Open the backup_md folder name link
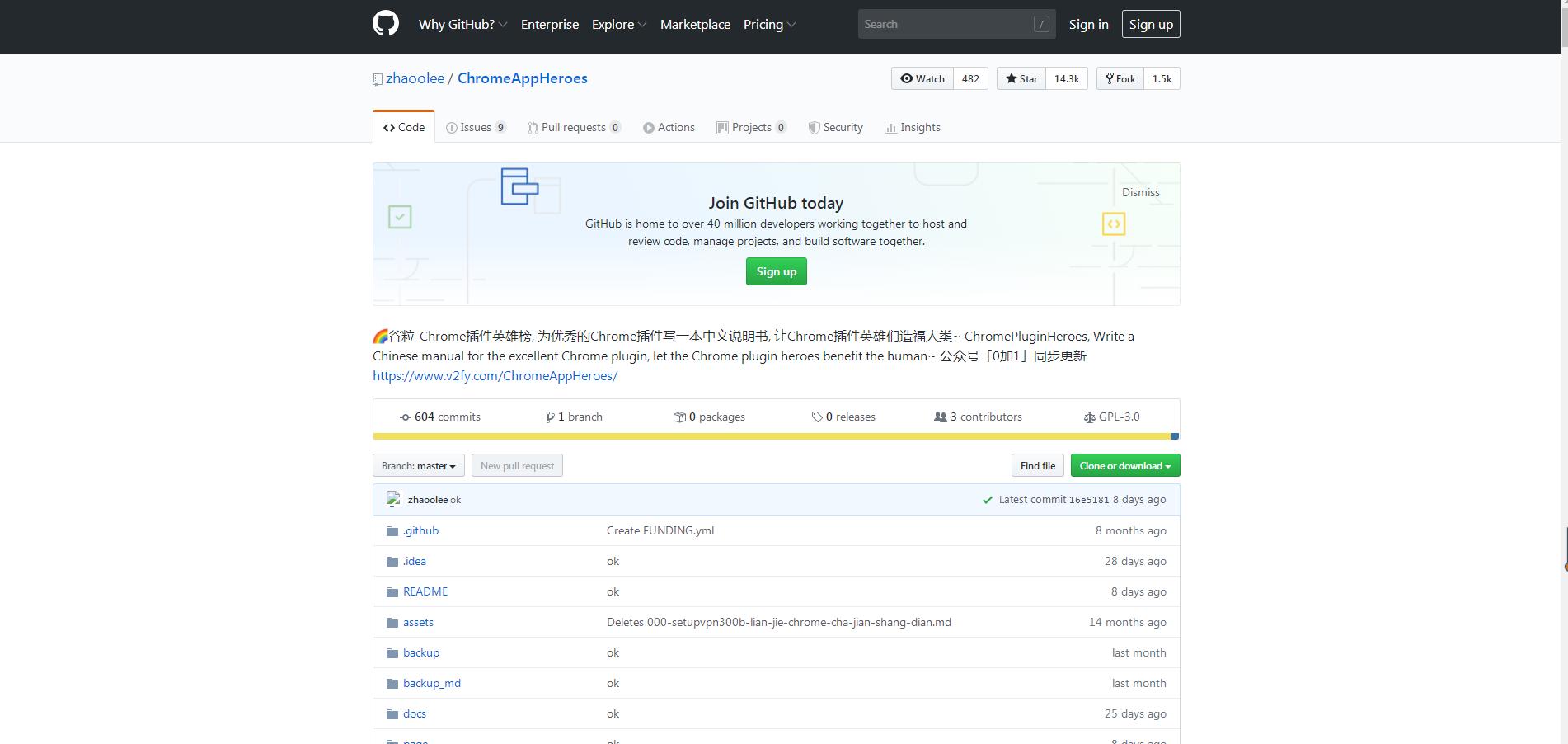 pos(432,684)
